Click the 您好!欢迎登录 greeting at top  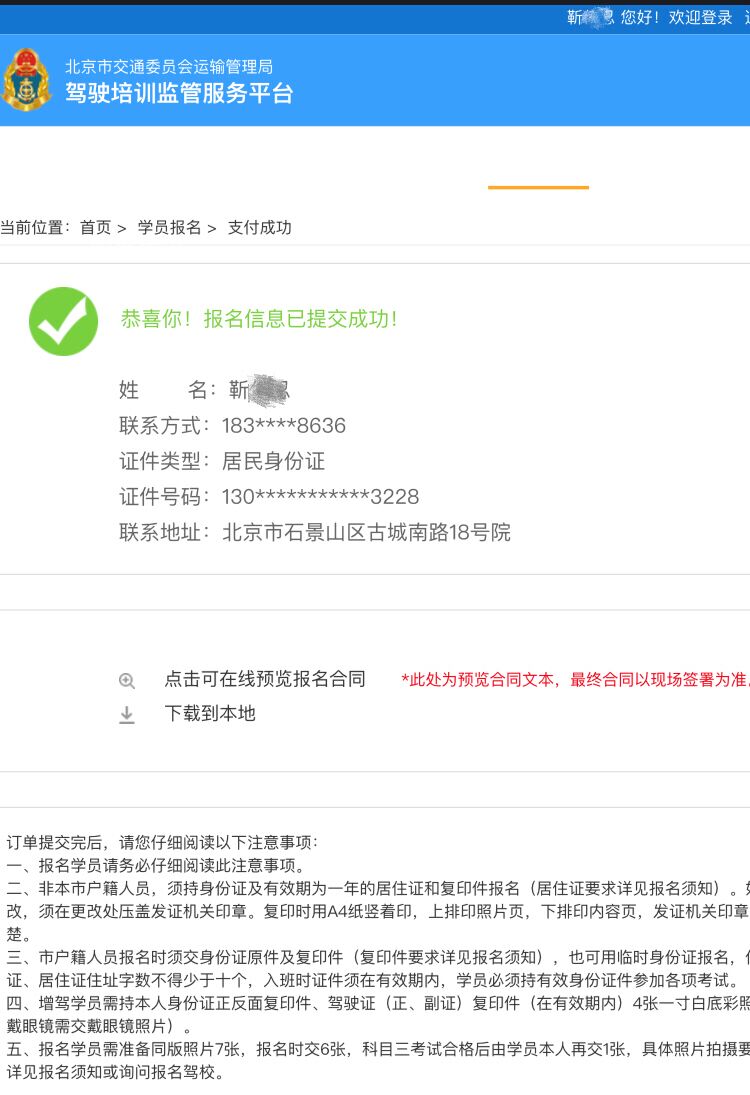click(676, 17)
